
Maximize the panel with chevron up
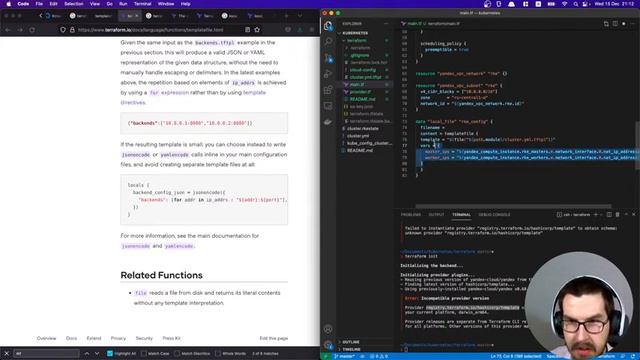point(626,214)
